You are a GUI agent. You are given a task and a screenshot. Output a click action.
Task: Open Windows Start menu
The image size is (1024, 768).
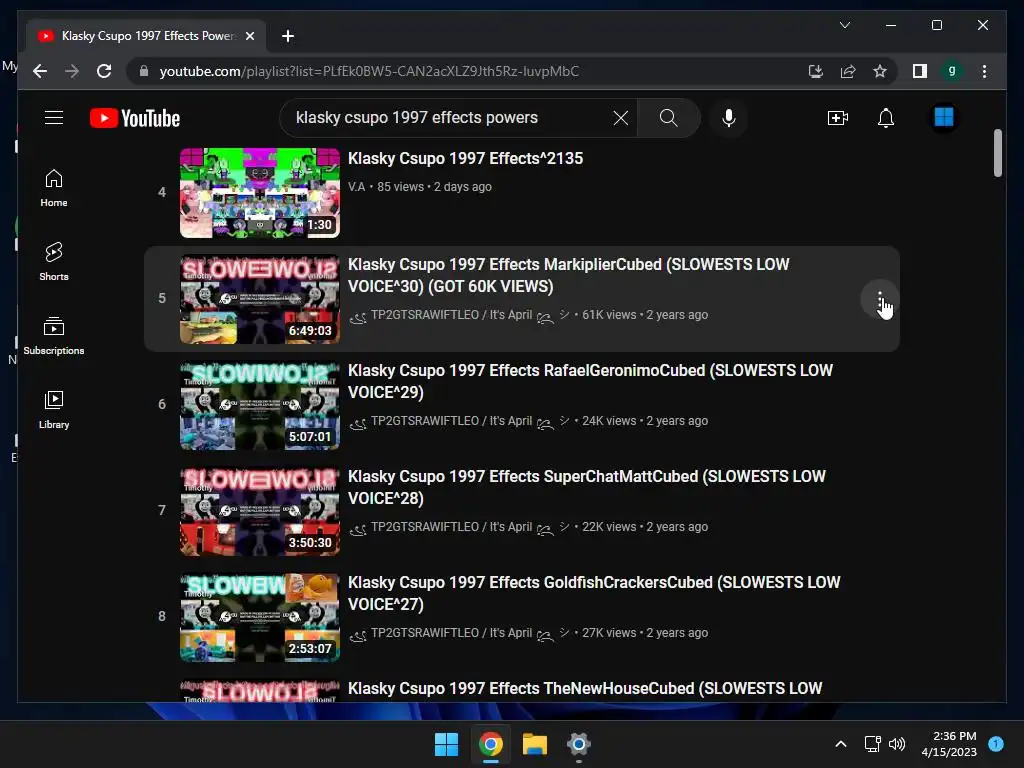pyautogui.click(x=447, y=744)
